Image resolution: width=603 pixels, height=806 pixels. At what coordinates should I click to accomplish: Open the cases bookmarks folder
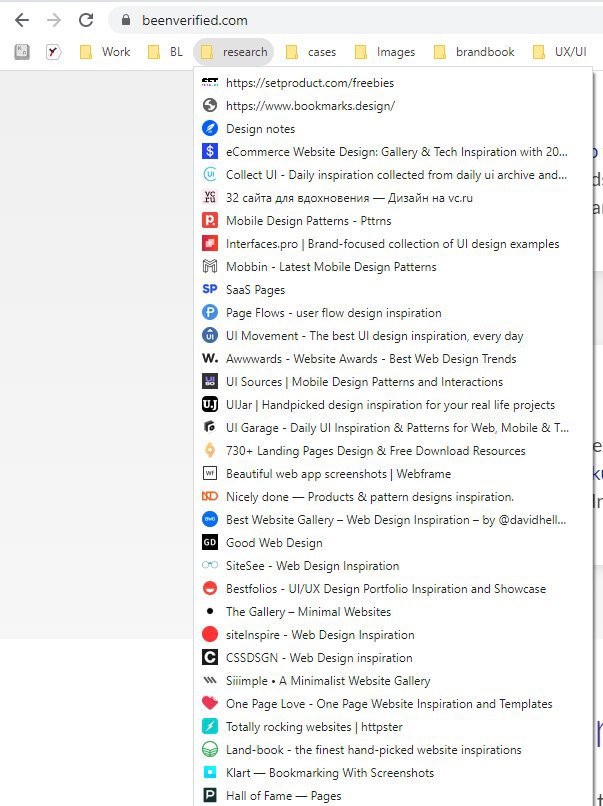coord(311,51)
